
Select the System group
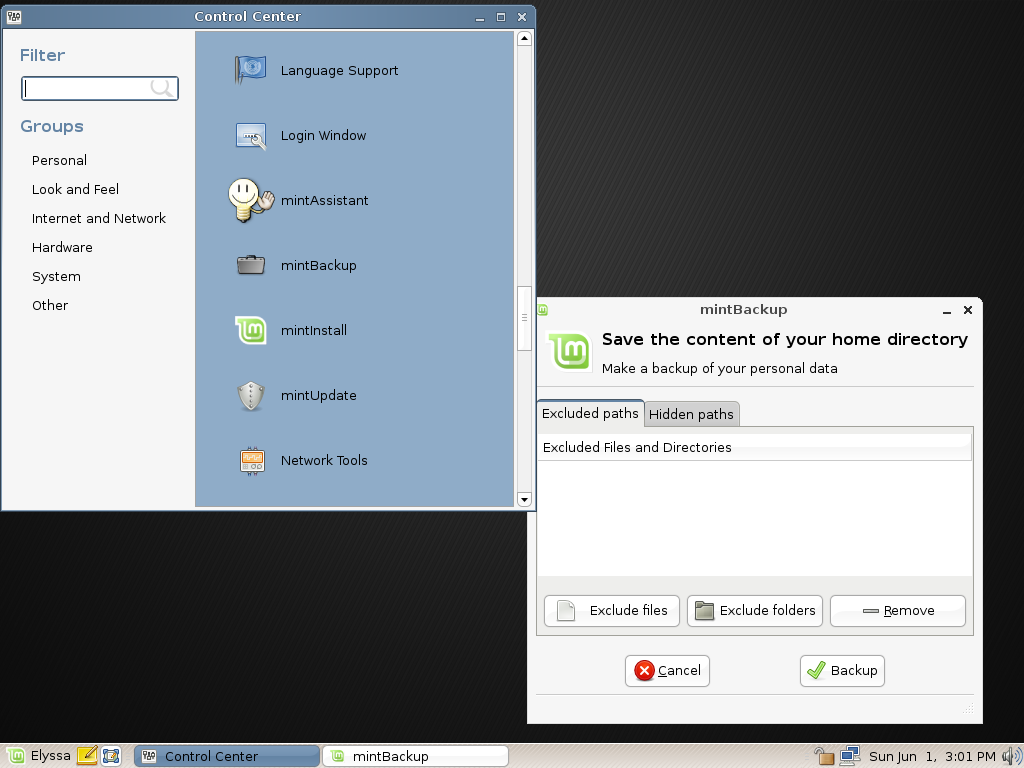56,276
